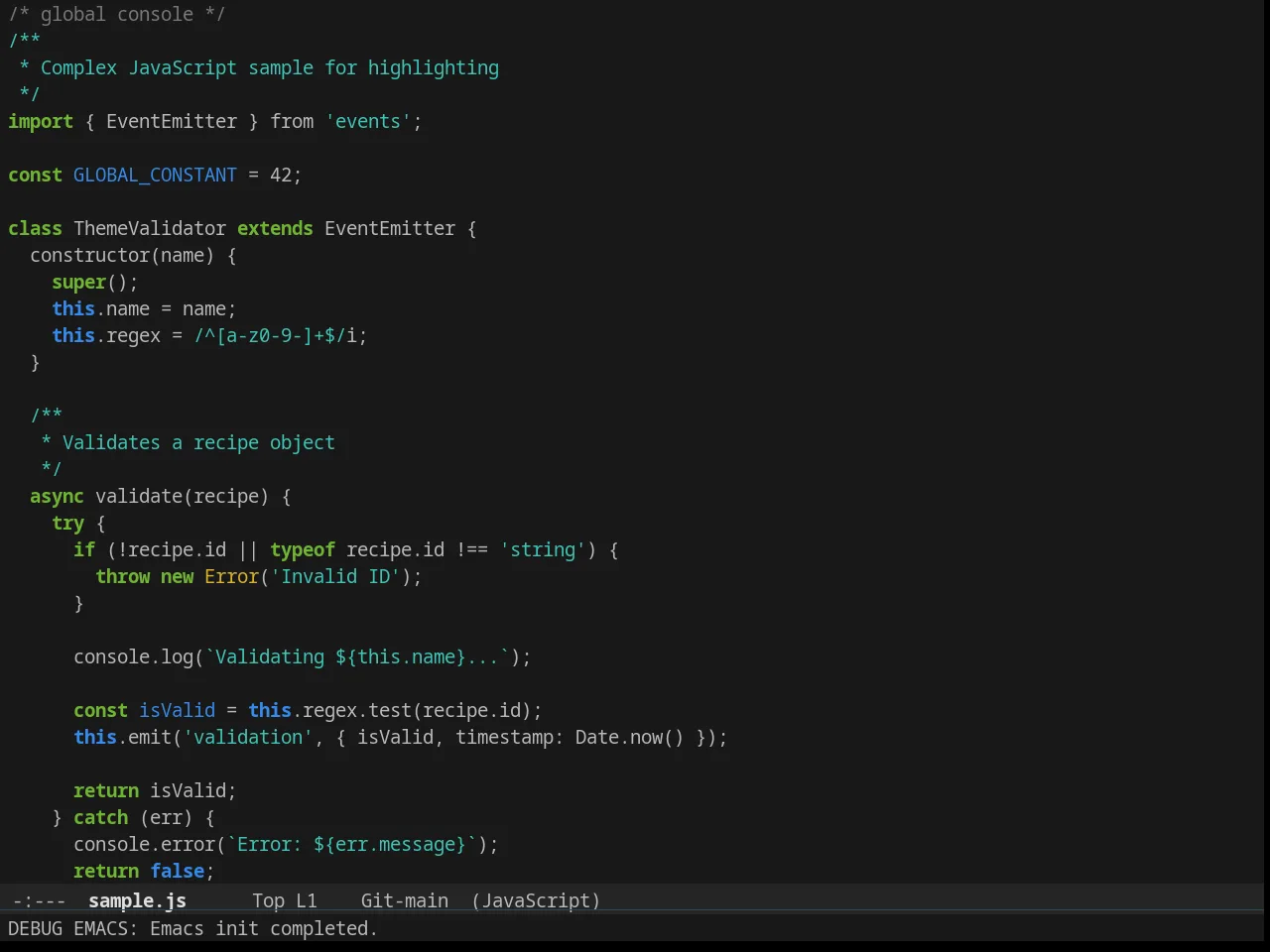Click the Git-main indicator in mode line
This screenshot has height=952, width=1270.
(405, 900)
